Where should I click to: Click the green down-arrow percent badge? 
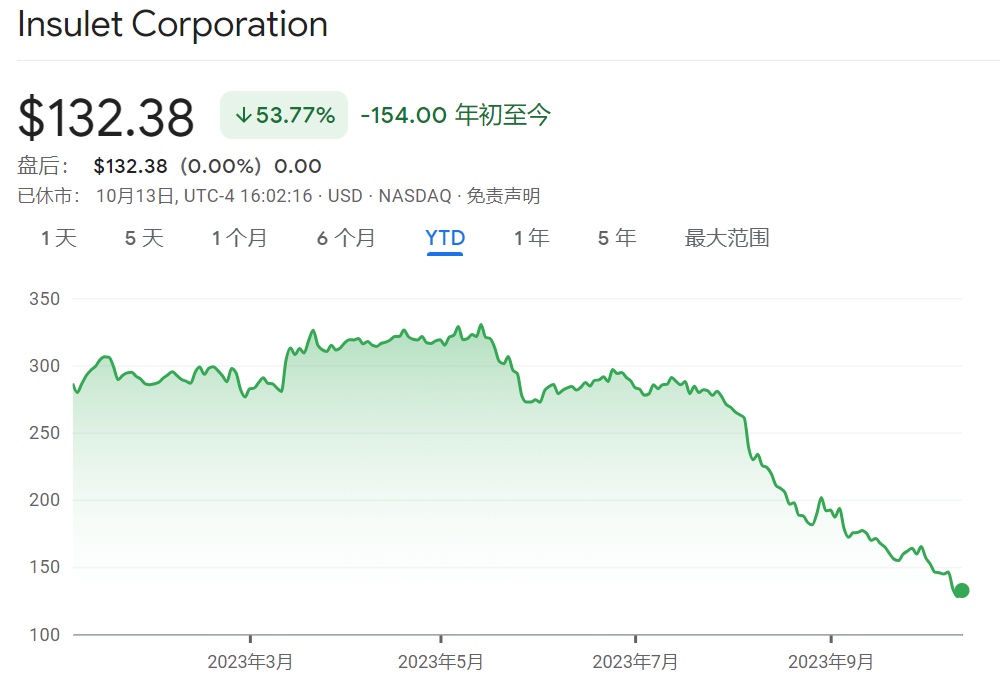pos(284,115)
